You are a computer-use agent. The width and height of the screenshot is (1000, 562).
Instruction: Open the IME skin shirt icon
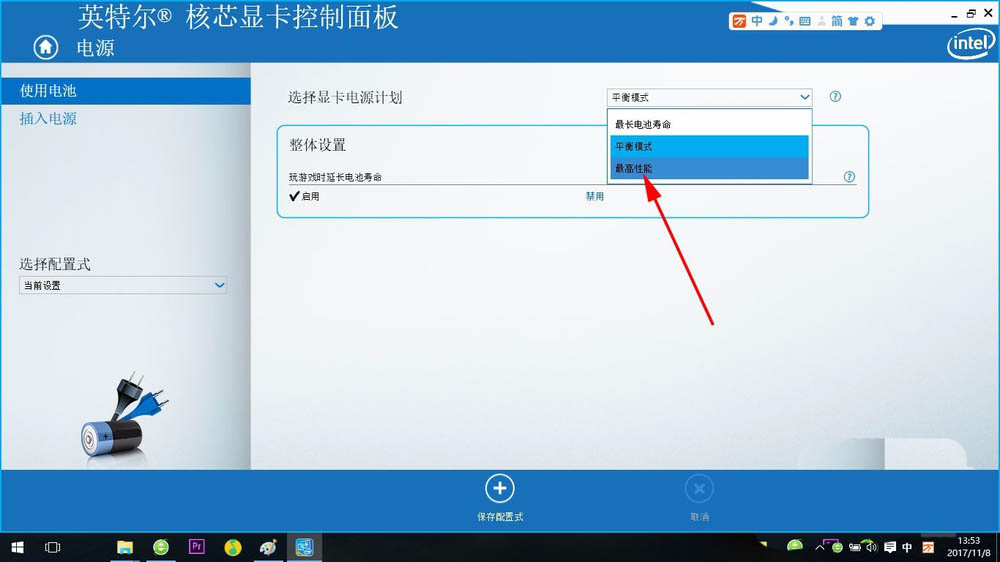tap(853, 21)
